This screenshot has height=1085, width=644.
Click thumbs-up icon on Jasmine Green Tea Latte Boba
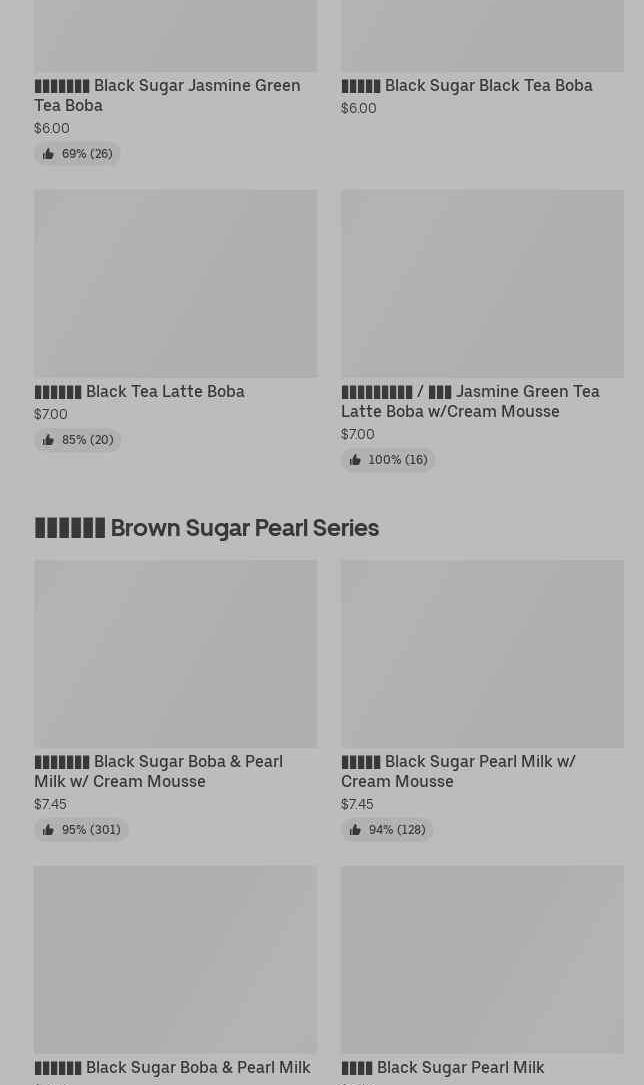(x=355, y=460)
